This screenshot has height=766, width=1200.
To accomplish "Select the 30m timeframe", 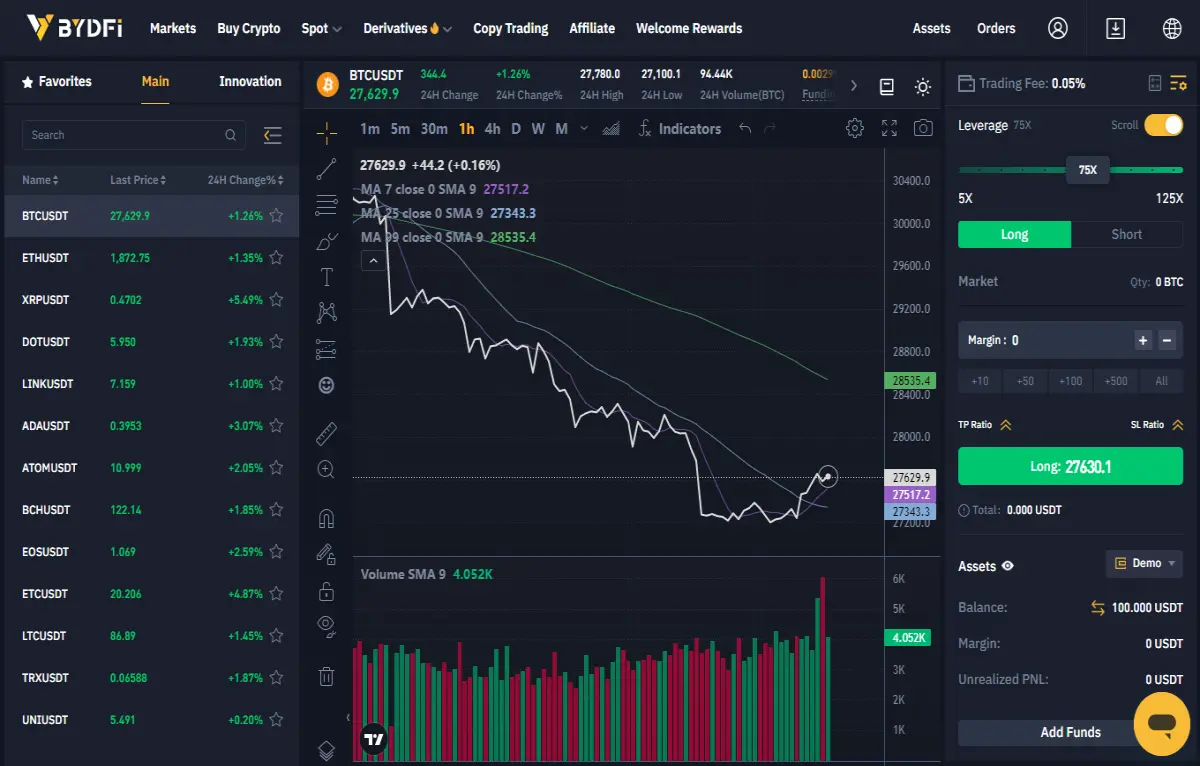I will (434, 128).
